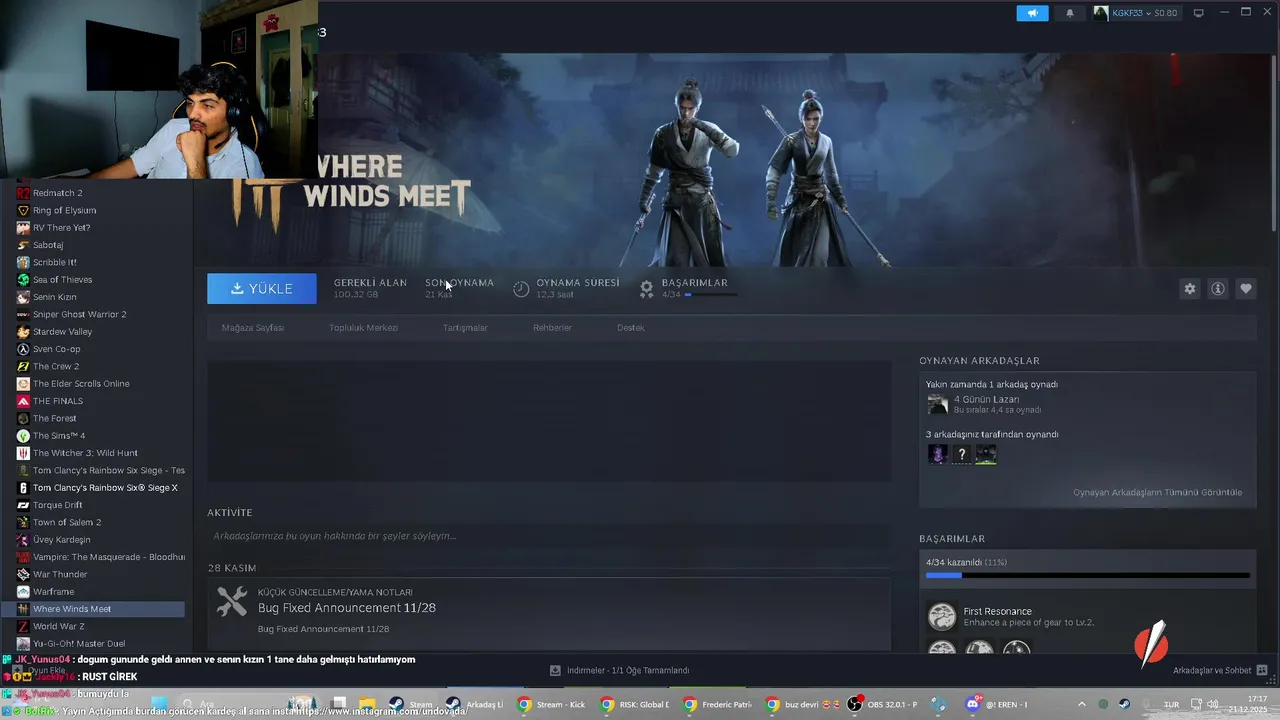This screenshot has height=720, width=1280.
Task: Click the Torque Drift game icon
Action: click(23, 505)
